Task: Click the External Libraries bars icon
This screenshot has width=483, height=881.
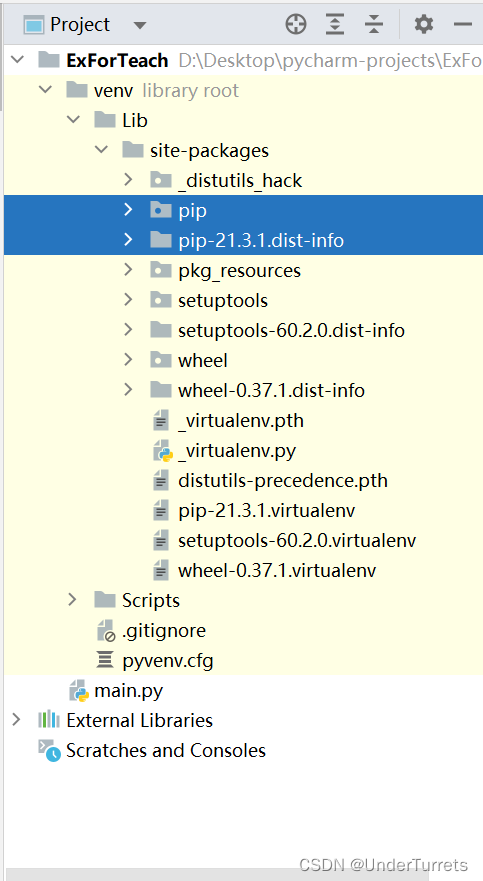Action: pos(49,720)
